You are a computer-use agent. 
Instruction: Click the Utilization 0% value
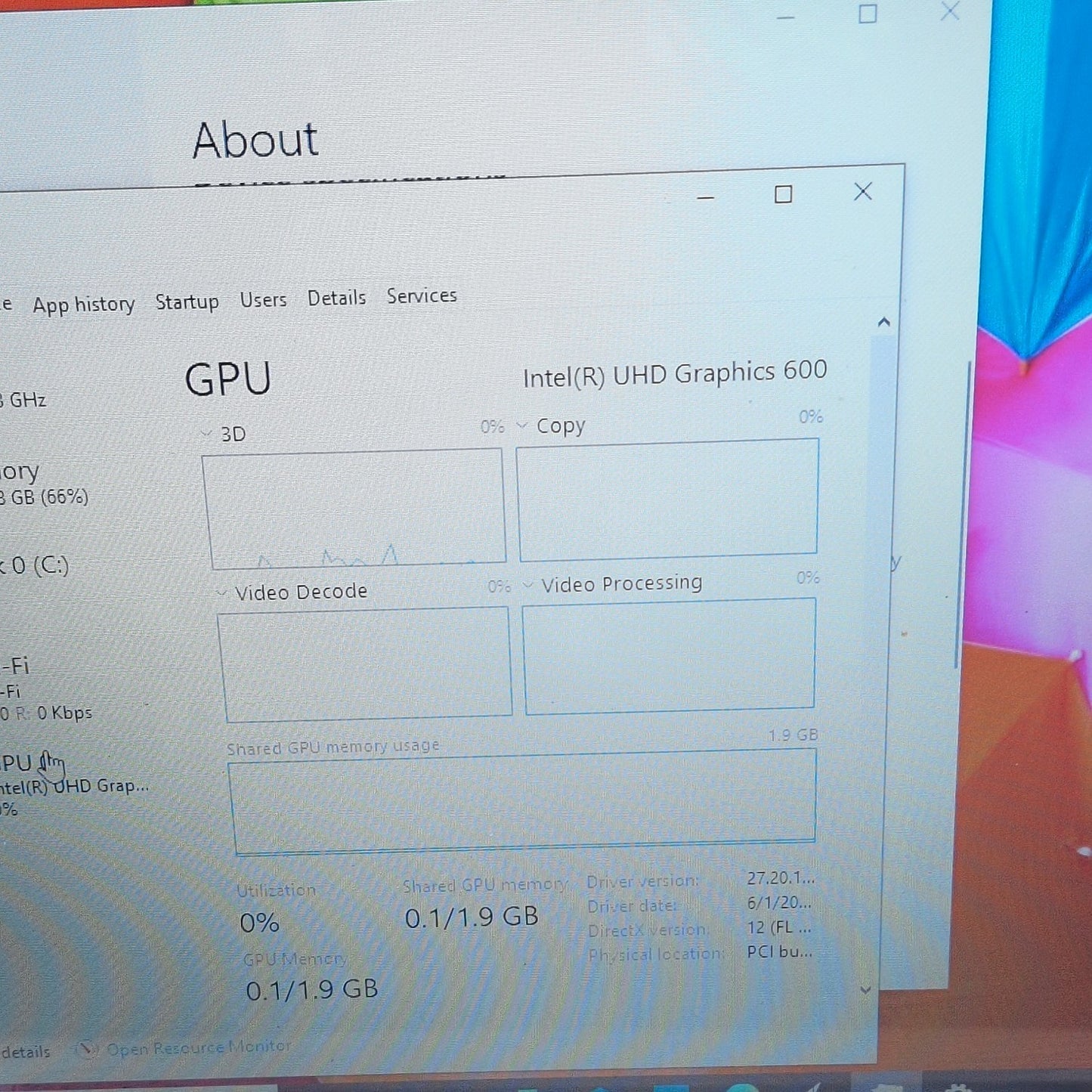[x=259, y=923]
